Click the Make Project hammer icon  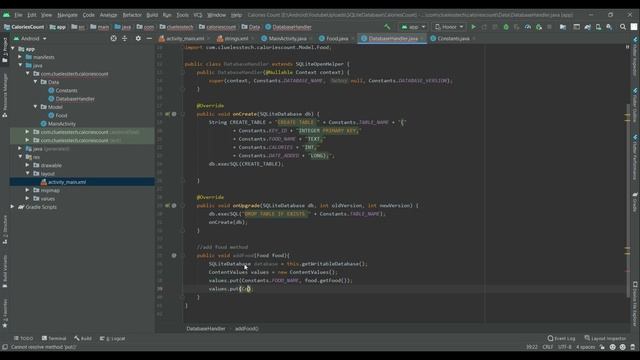[387, 27]
